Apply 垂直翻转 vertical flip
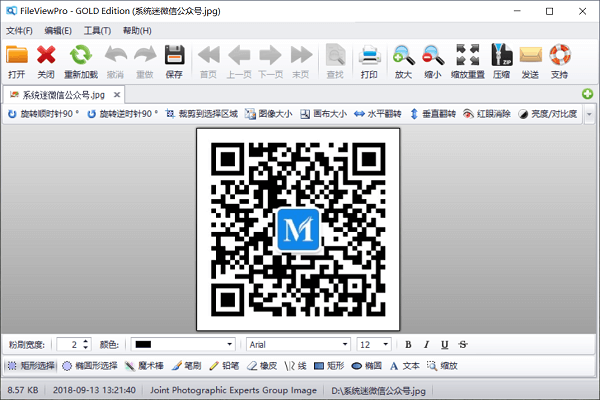The width and height of the screenshot is (600, 400). point(432,114)
